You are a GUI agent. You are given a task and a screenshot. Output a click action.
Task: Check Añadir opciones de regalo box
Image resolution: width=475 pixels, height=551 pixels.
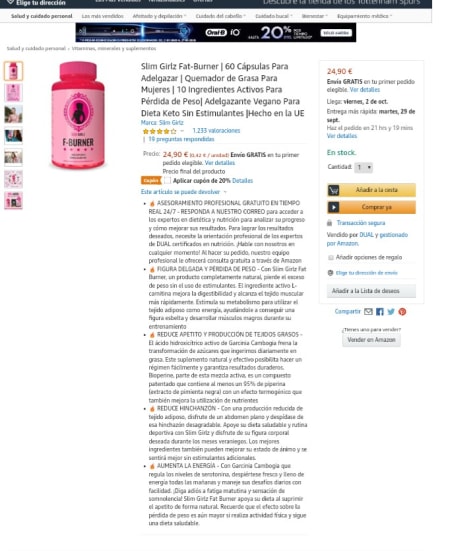331,258
